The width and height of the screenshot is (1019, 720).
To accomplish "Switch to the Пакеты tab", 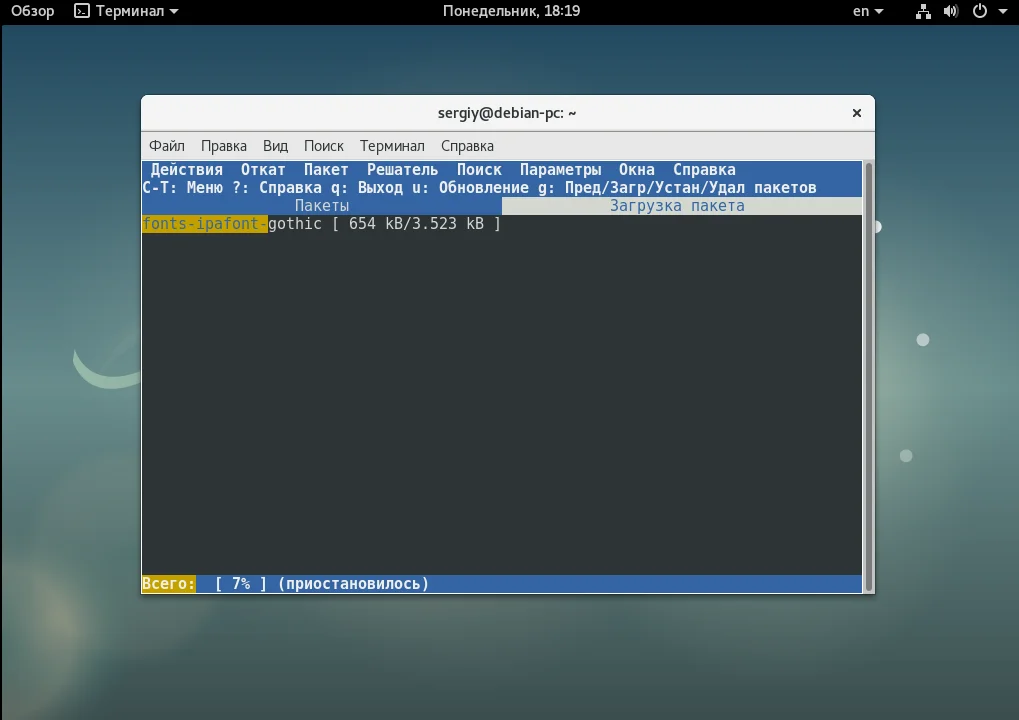I will pyautogui.click(x=322, y=206).
